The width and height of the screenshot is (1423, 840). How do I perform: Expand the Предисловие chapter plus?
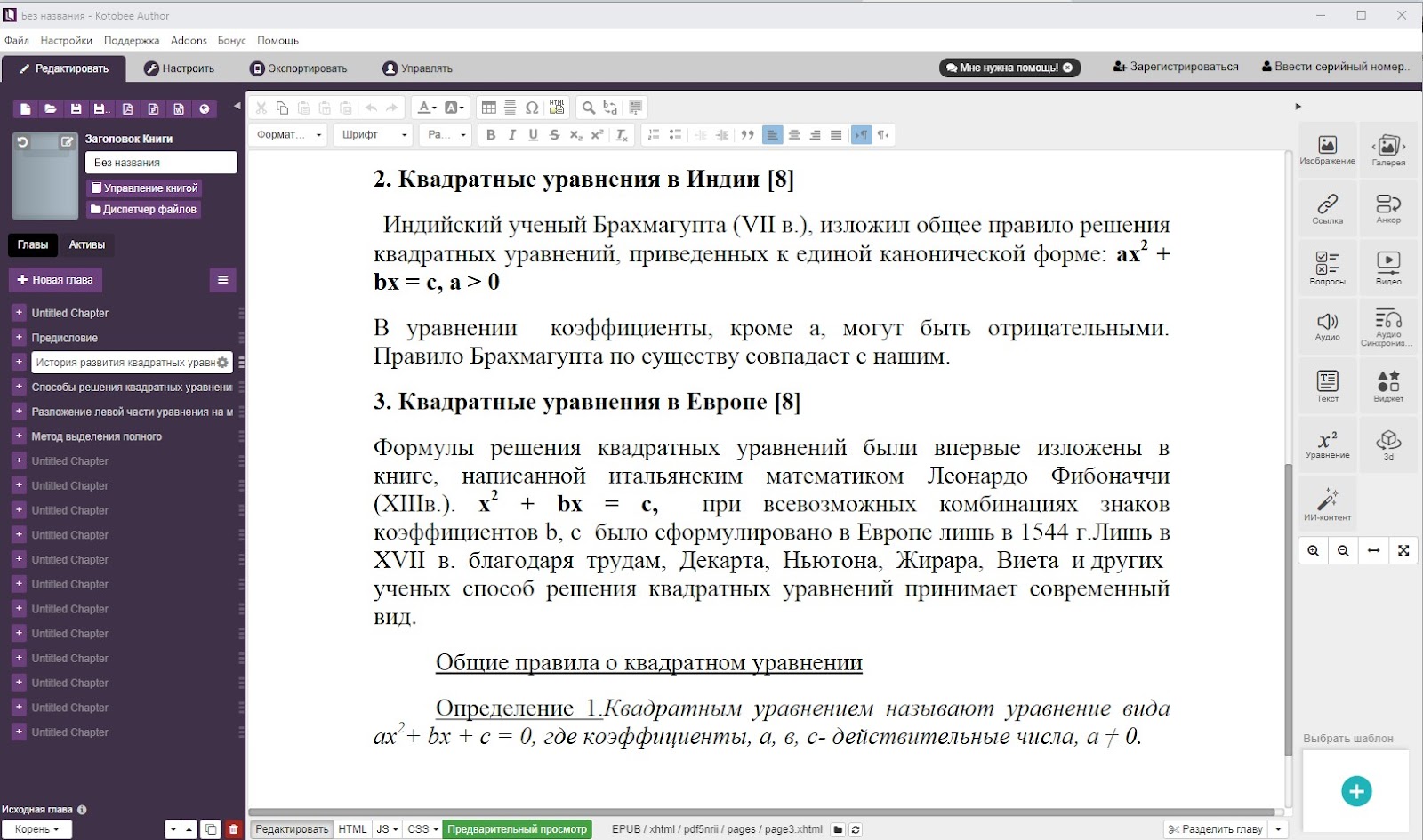(x=19, y=338)
